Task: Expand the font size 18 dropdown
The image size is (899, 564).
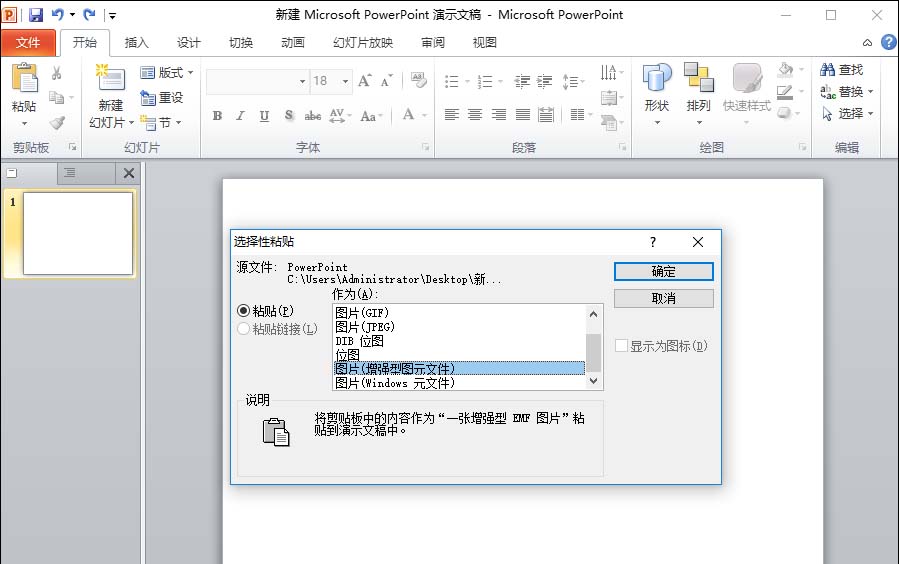Action: click(x=345, y=81)
